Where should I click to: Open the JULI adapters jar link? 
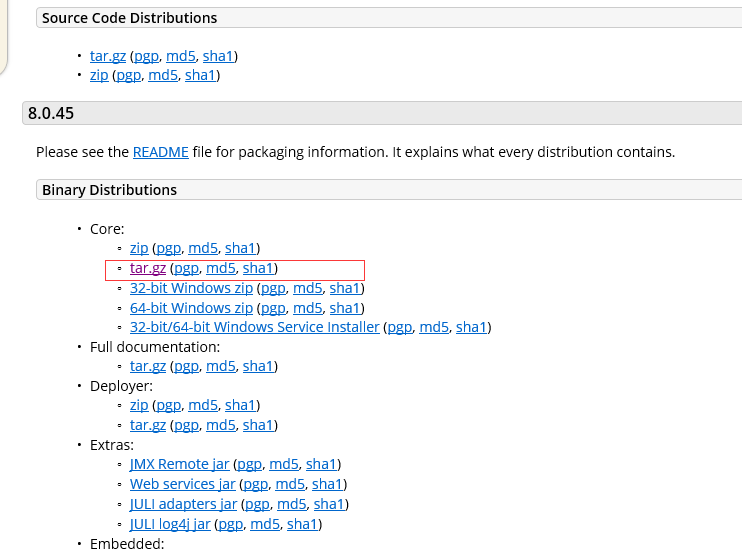coord(183,504)
